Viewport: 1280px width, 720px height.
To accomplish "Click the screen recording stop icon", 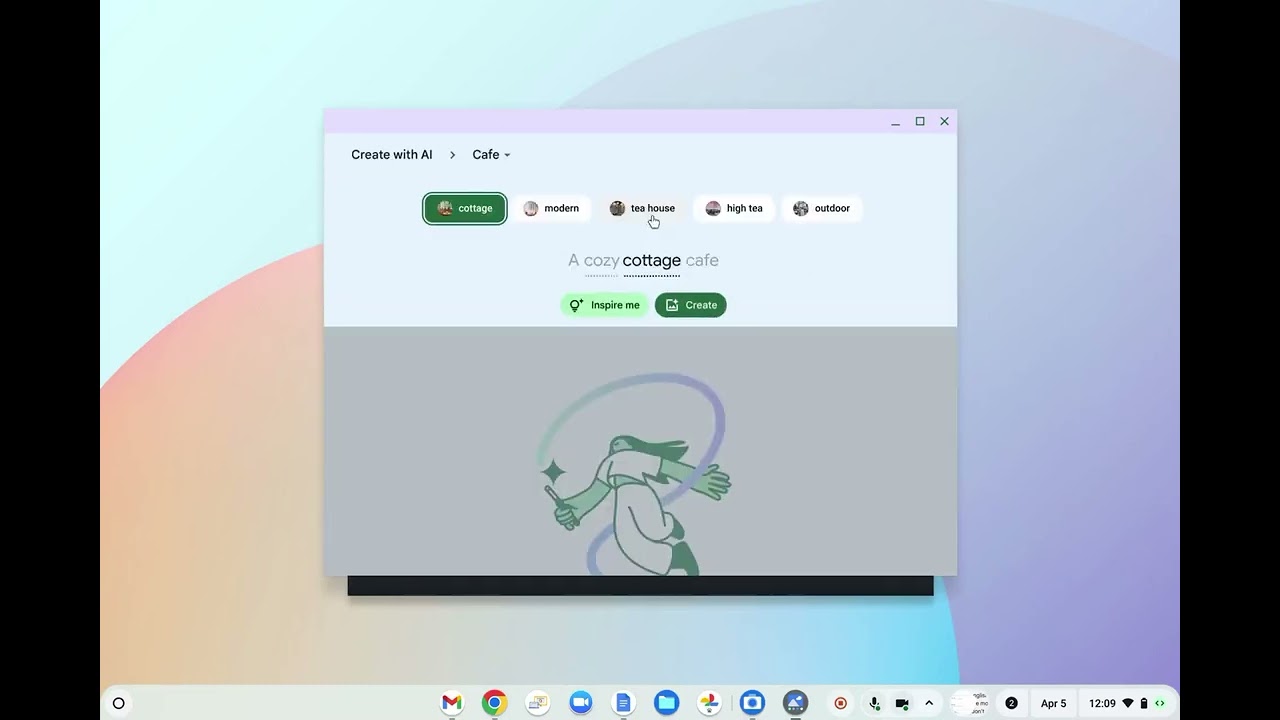I will pyautogui.click(x=840, y=703).
